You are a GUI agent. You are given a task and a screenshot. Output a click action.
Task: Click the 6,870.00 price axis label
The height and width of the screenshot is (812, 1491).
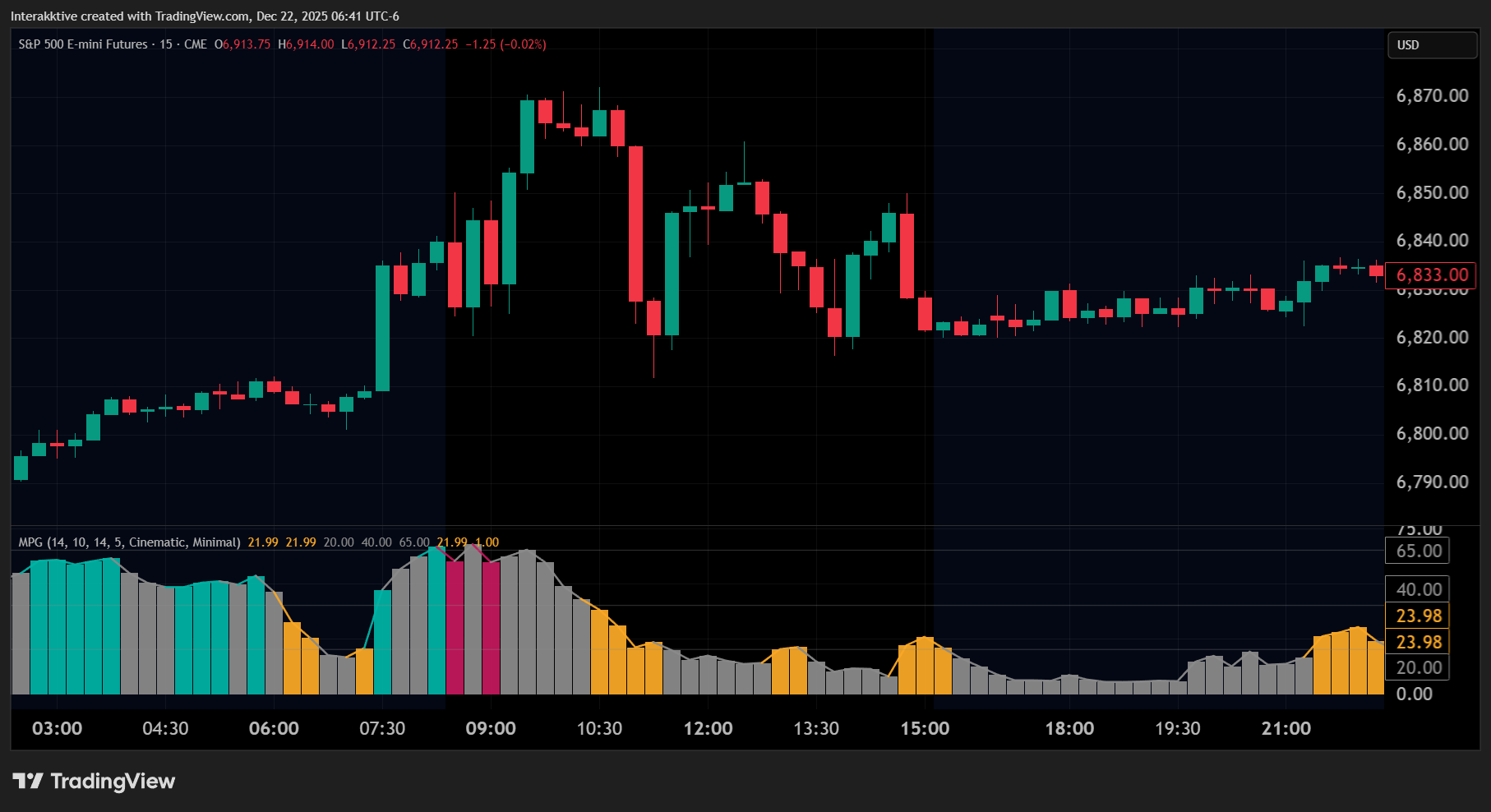pyautogui.click(x=1432, y=96)
